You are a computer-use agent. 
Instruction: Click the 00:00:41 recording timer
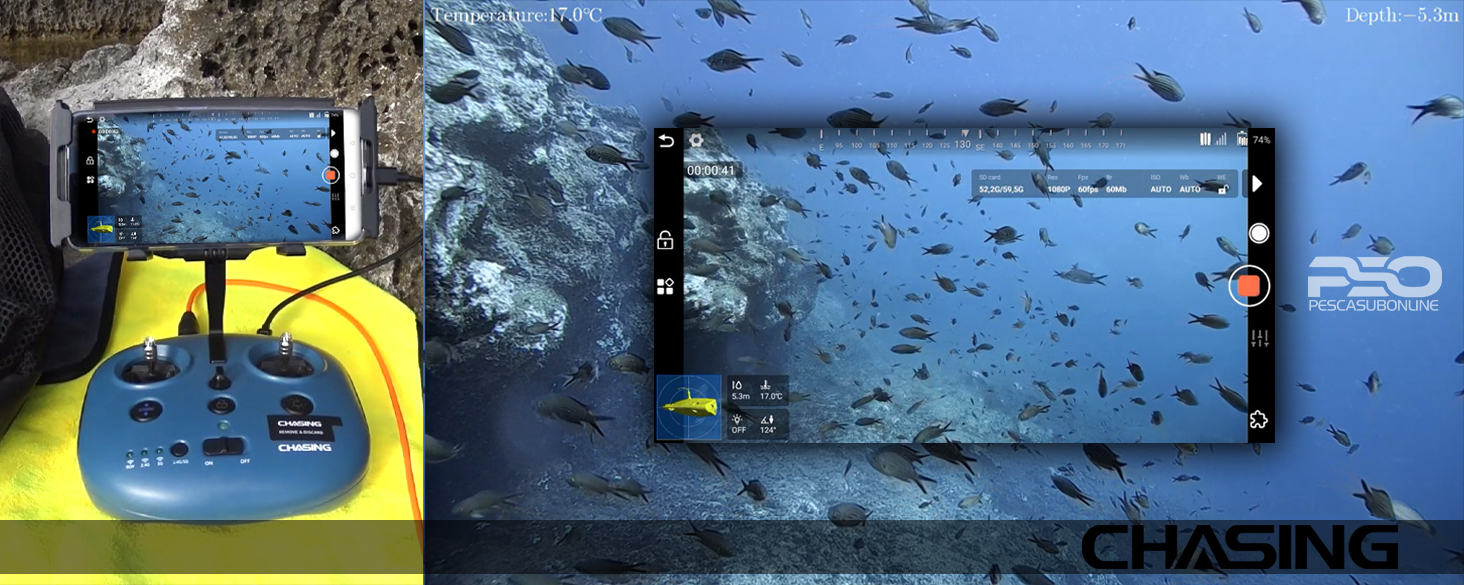point(710,171)
